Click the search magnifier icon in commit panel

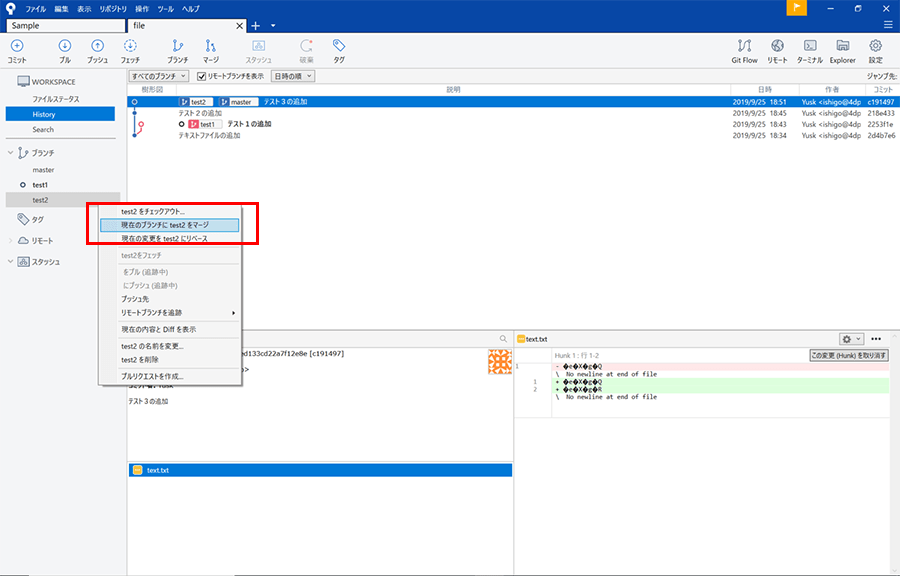coord(503,339)
